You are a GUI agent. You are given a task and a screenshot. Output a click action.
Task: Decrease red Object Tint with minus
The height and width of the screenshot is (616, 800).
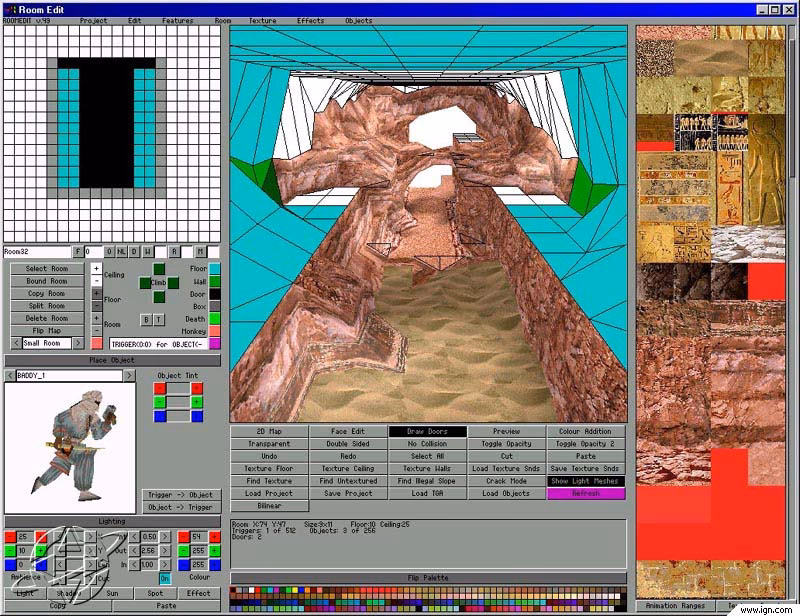coord(160,388)
